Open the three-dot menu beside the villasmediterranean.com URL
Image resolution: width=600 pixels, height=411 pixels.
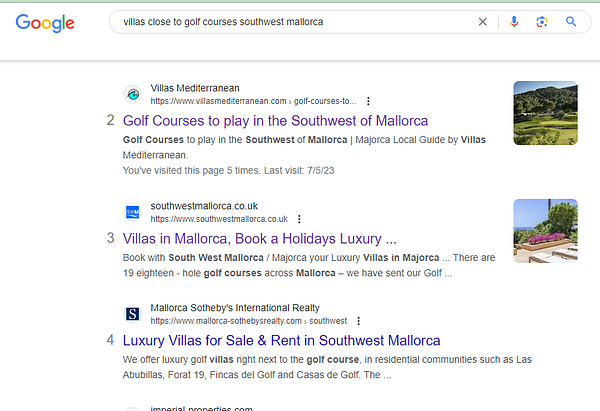(x=368, y=101)
